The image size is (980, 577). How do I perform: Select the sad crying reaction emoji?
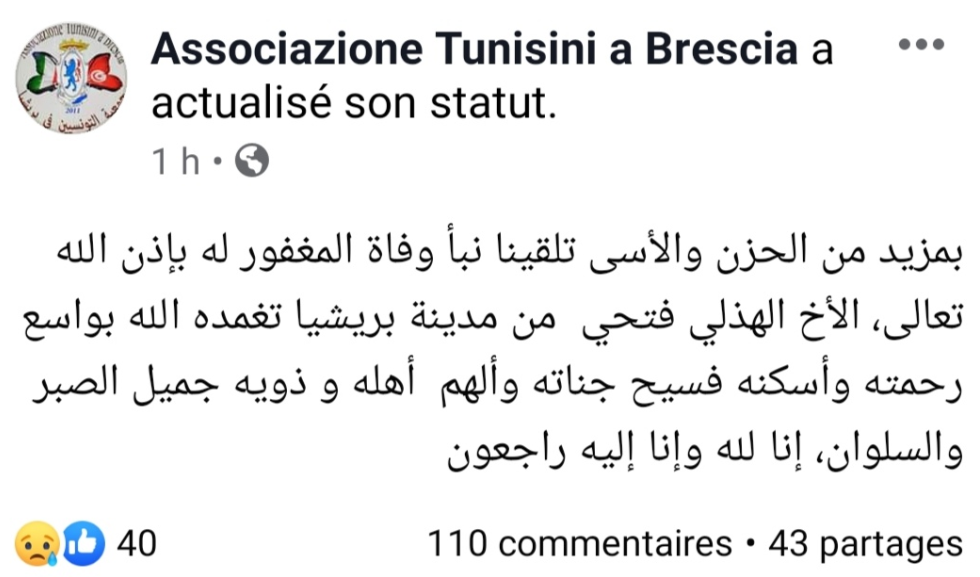(x=37, y=544)
